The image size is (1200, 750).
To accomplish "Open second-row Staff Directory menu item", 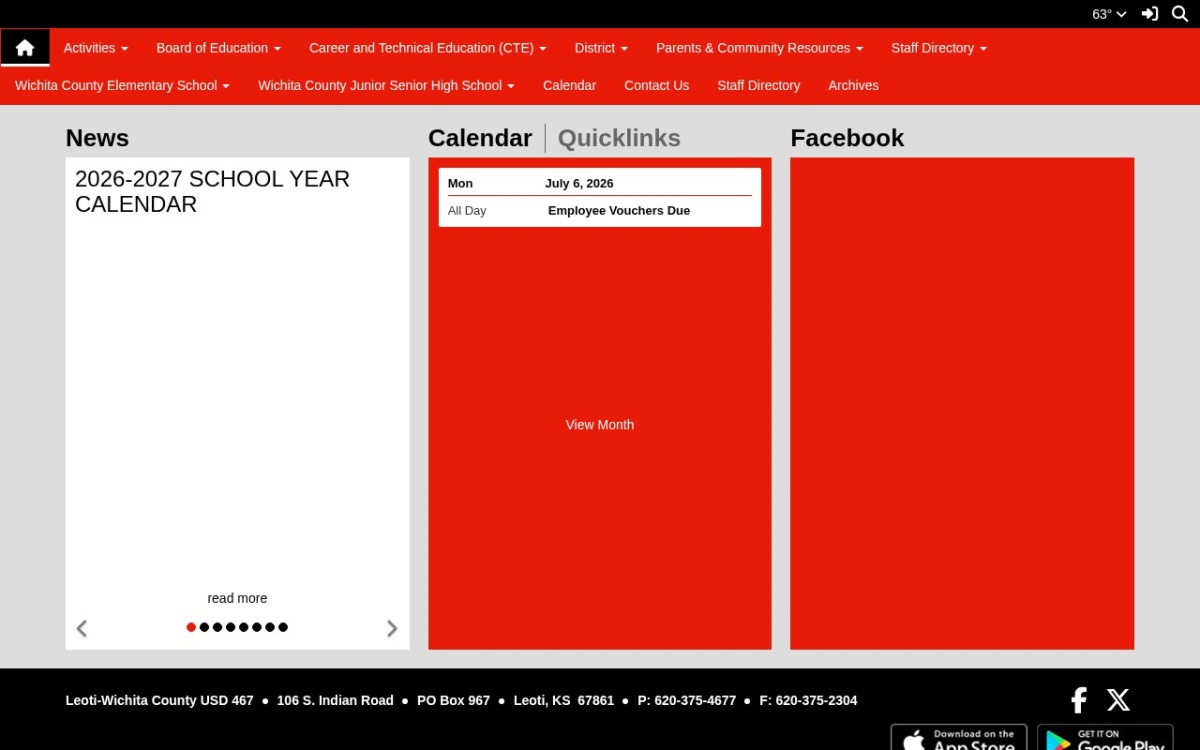I will pyautogui.click(x=758, y=86).
